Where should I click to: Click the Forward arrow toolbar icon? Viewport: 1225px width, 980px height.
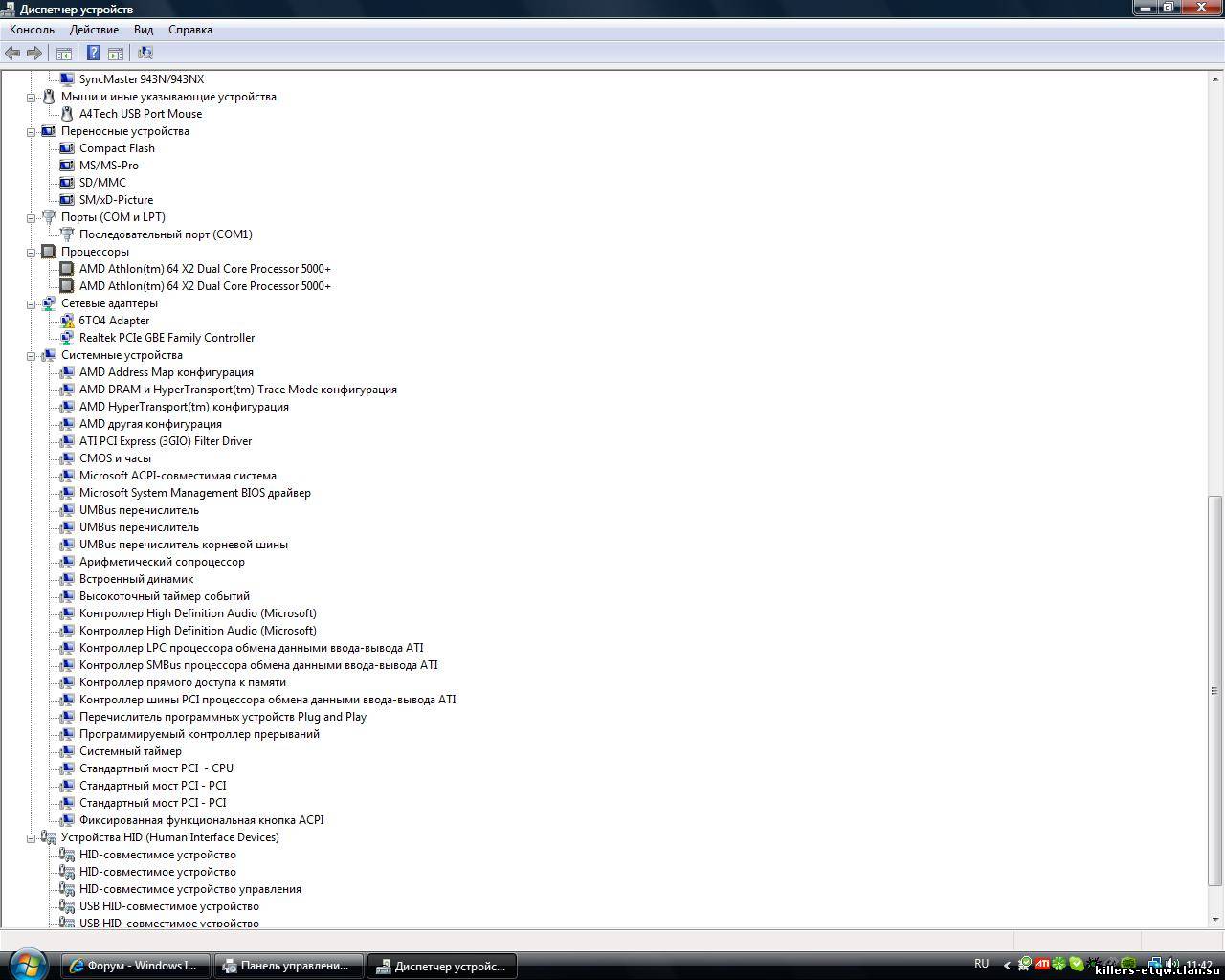tap(34, 53)
